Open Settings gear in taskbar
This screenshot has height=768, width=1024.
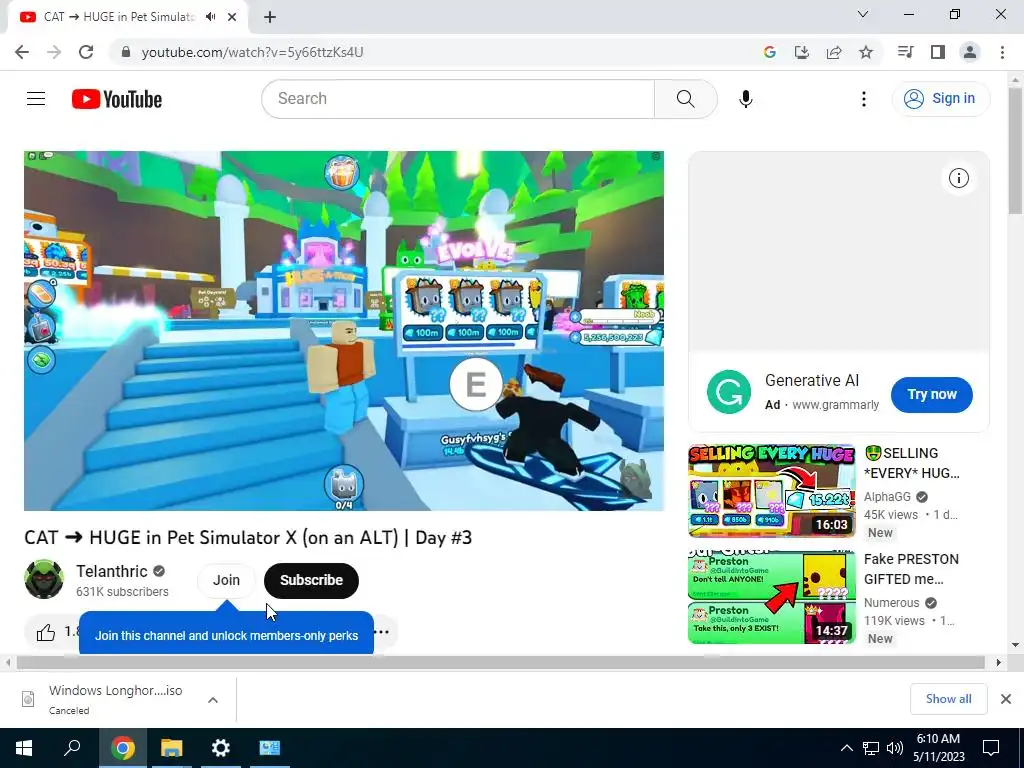221,748
